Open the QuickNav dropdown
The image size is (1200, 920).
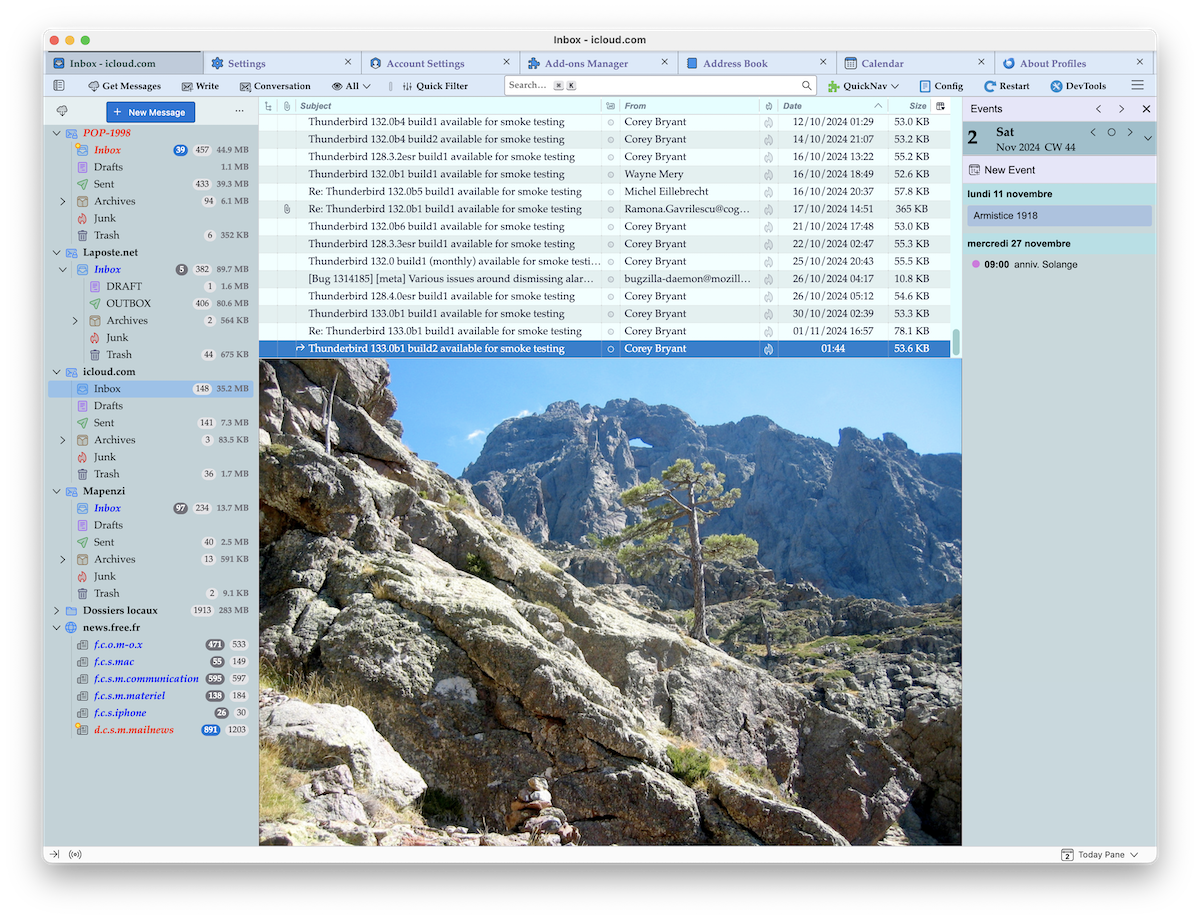point(863,86)
